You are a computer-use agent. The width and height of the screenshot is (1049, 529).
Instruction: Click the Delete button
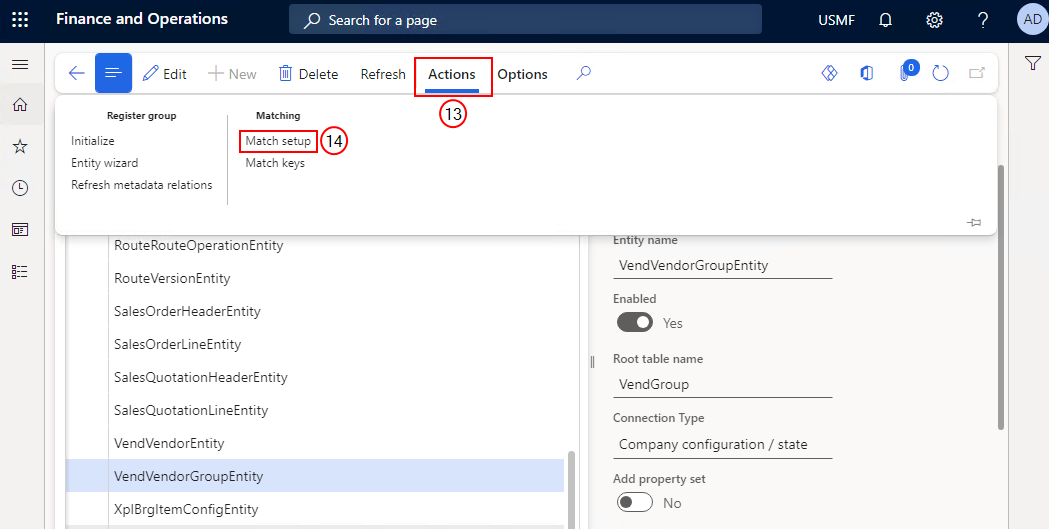(x=308, y=74)
